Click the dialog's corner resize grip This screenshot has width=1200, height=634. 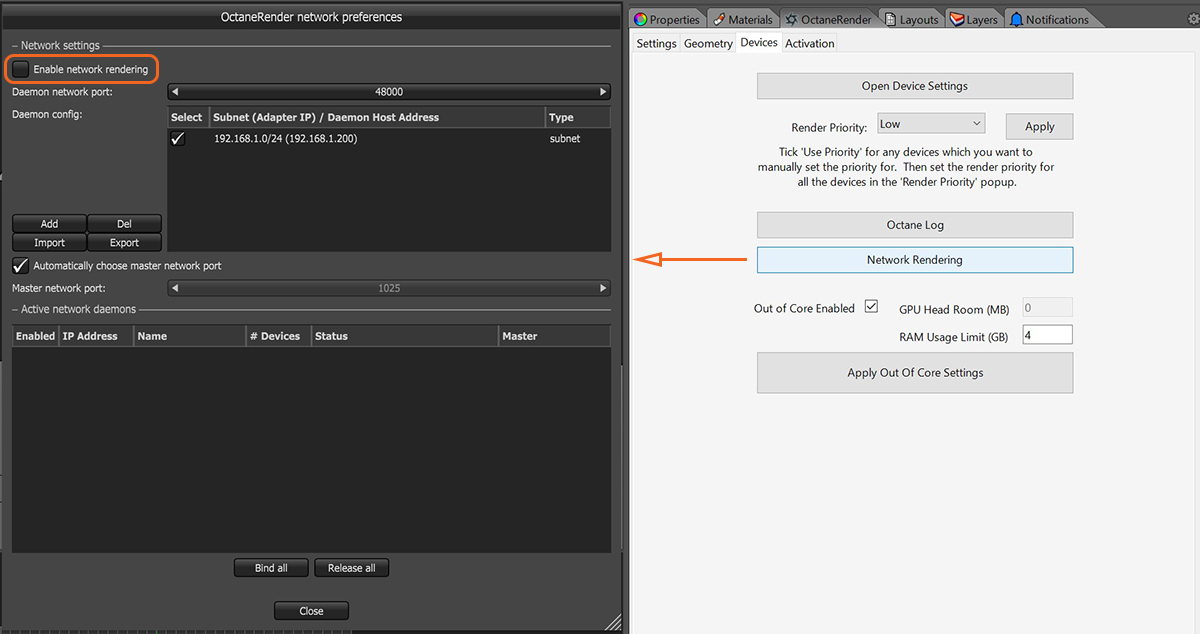tap(612, 621)
